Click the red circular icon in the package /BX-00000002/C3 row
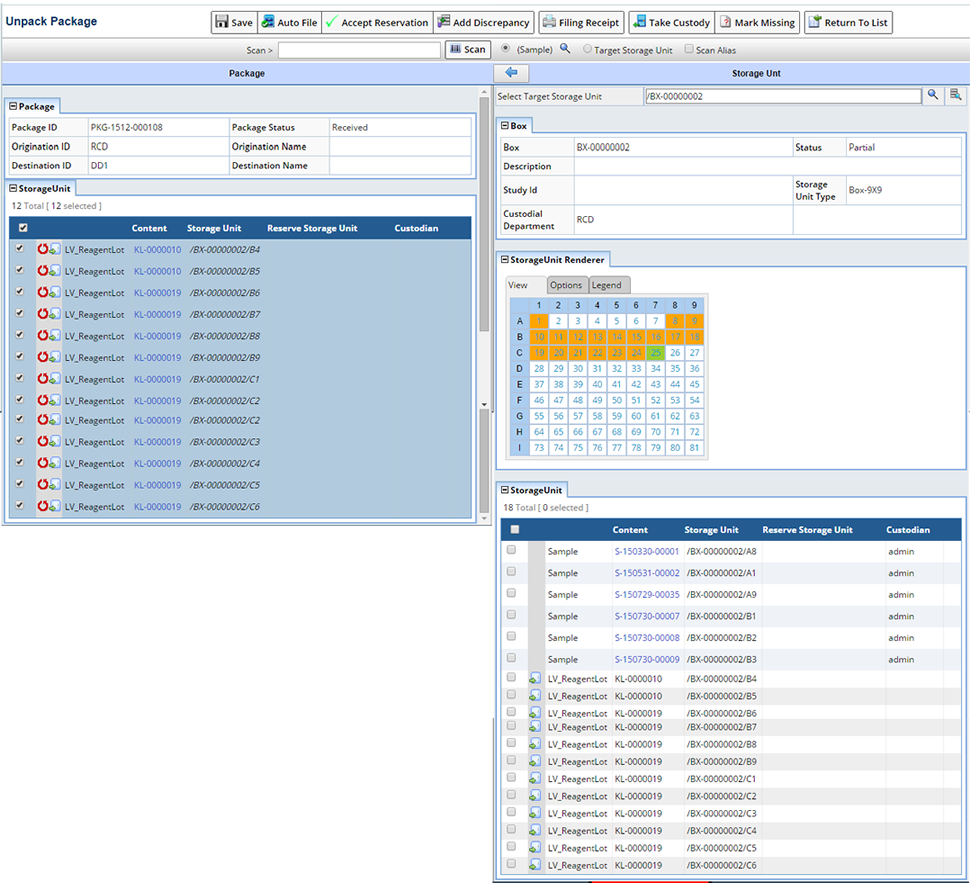This screenshot has width=970, height=883. click(43, 441)
